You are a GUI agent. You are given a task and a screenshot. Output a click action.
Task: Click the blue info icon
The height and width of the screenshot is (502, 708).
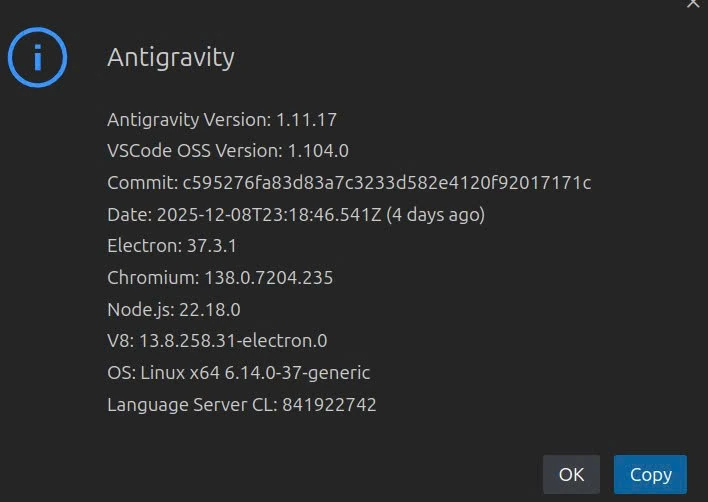(38, 57)
